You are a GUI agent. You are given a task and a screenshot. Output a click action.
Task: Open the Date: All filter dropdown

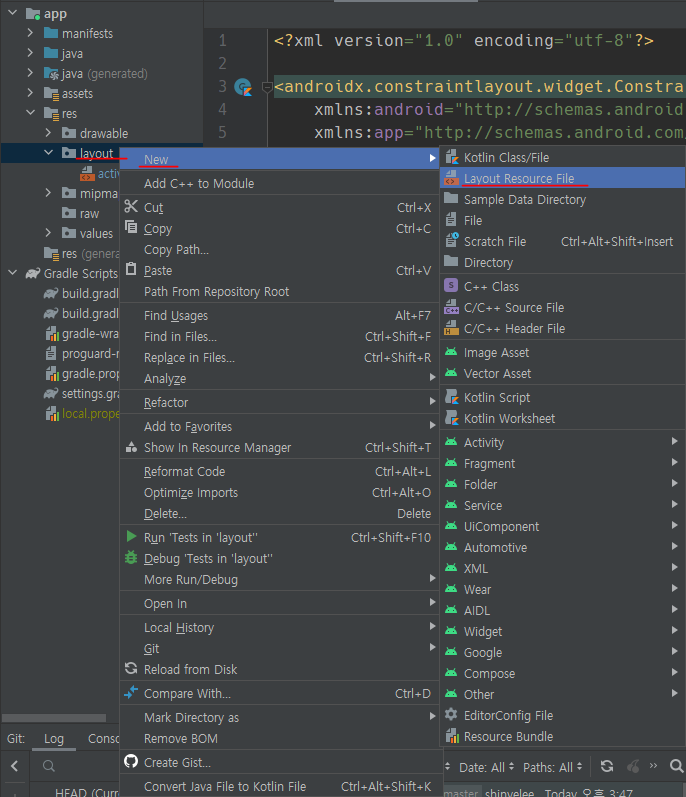[486, 767]
